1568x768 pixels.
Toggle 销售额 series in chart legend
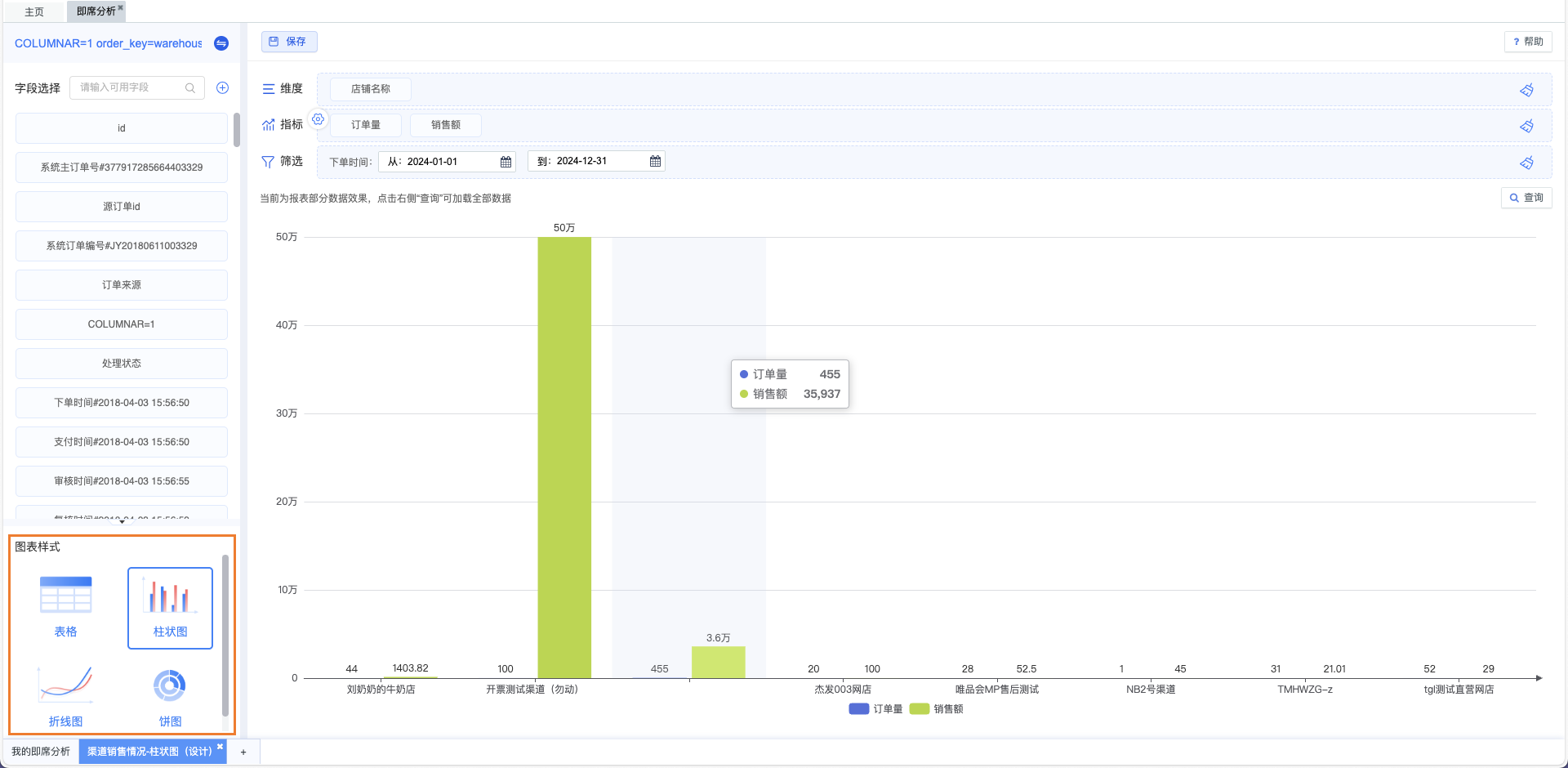937,709
